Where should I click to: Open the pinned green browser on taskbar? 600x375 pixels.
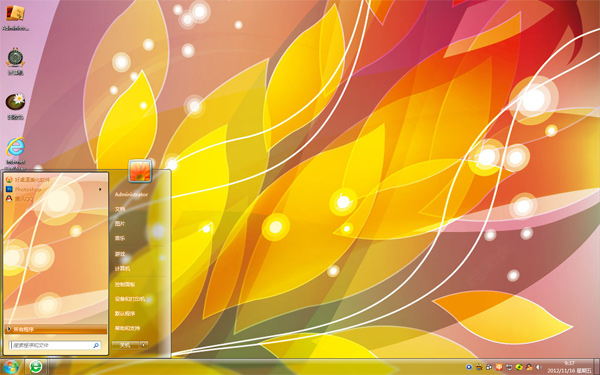[36, 367]
